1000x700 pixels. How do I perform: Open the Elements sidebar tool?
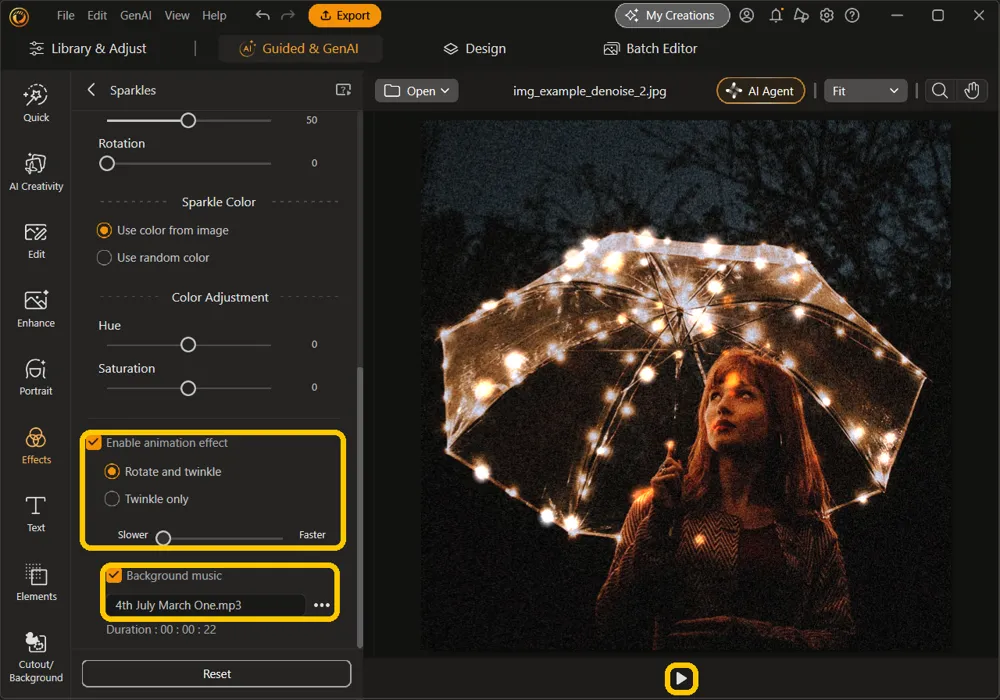(36, 582)
